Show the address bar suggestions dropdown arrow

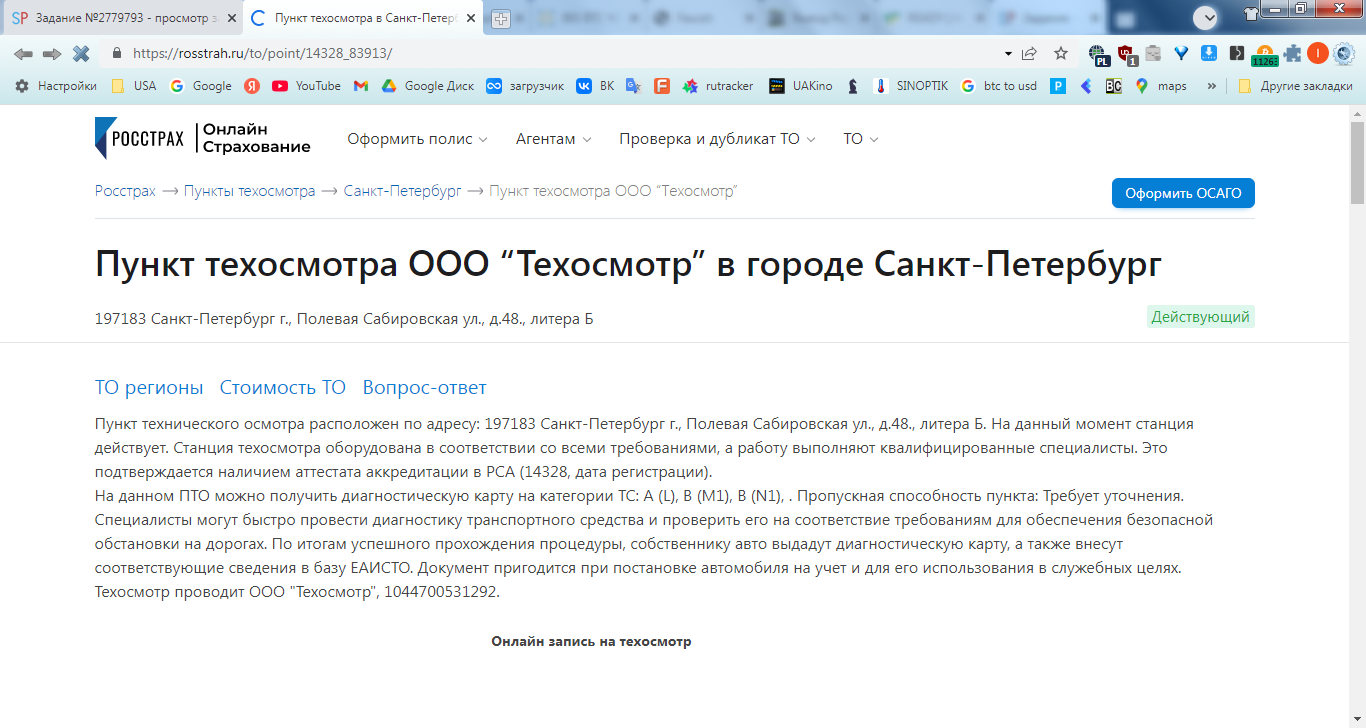1007,53
